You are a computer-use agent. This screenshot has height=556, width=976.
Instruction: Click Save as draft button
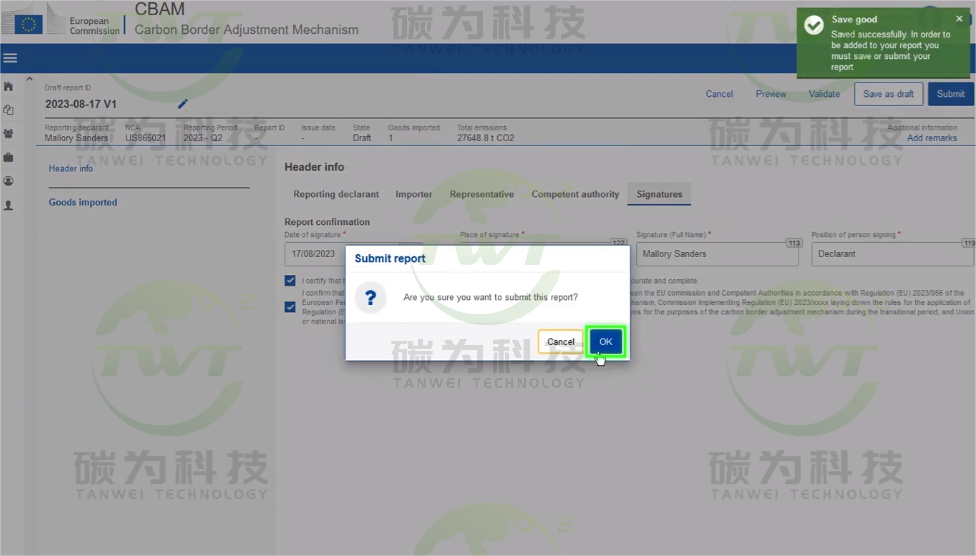pyautogui.click(x=888, y=94)
